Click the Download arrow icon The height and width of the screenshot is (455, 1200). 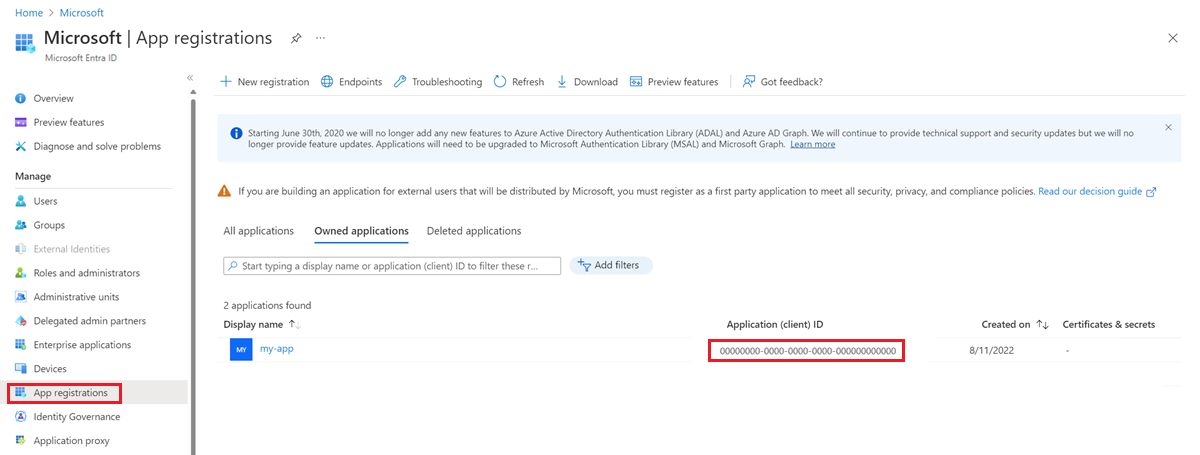pyautogui.click(x=562, y=82)
